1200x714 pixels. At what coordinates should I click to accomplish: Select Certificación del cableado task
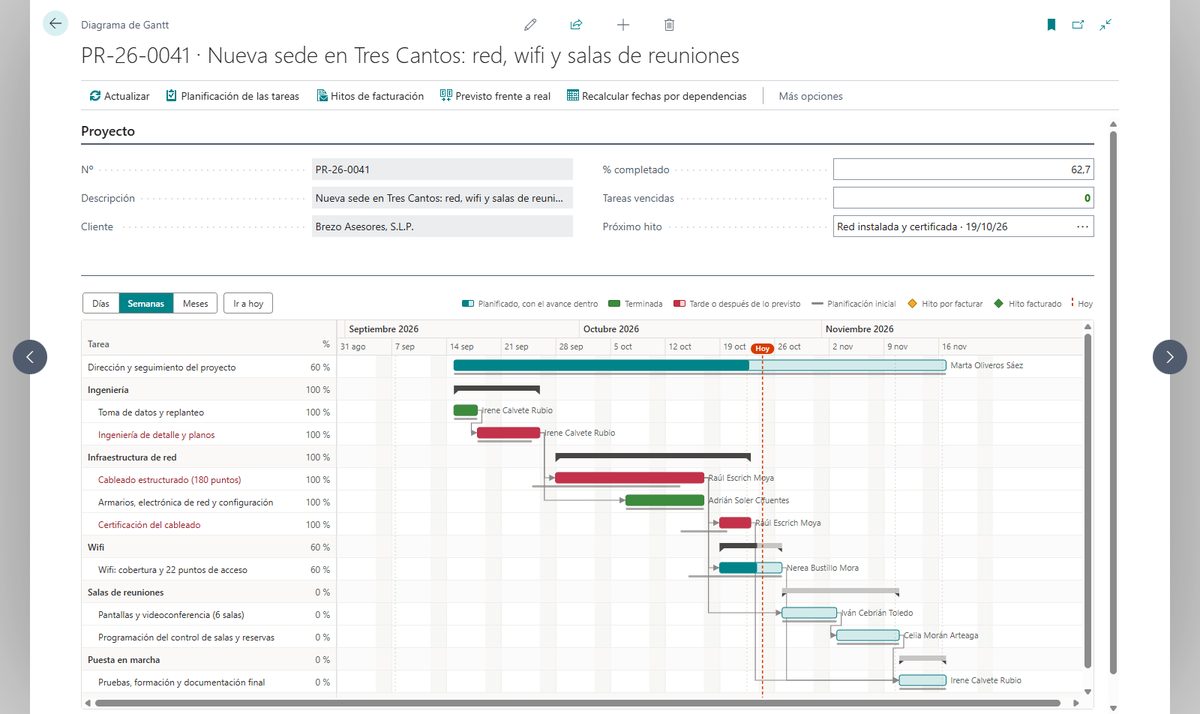(209, 525)
